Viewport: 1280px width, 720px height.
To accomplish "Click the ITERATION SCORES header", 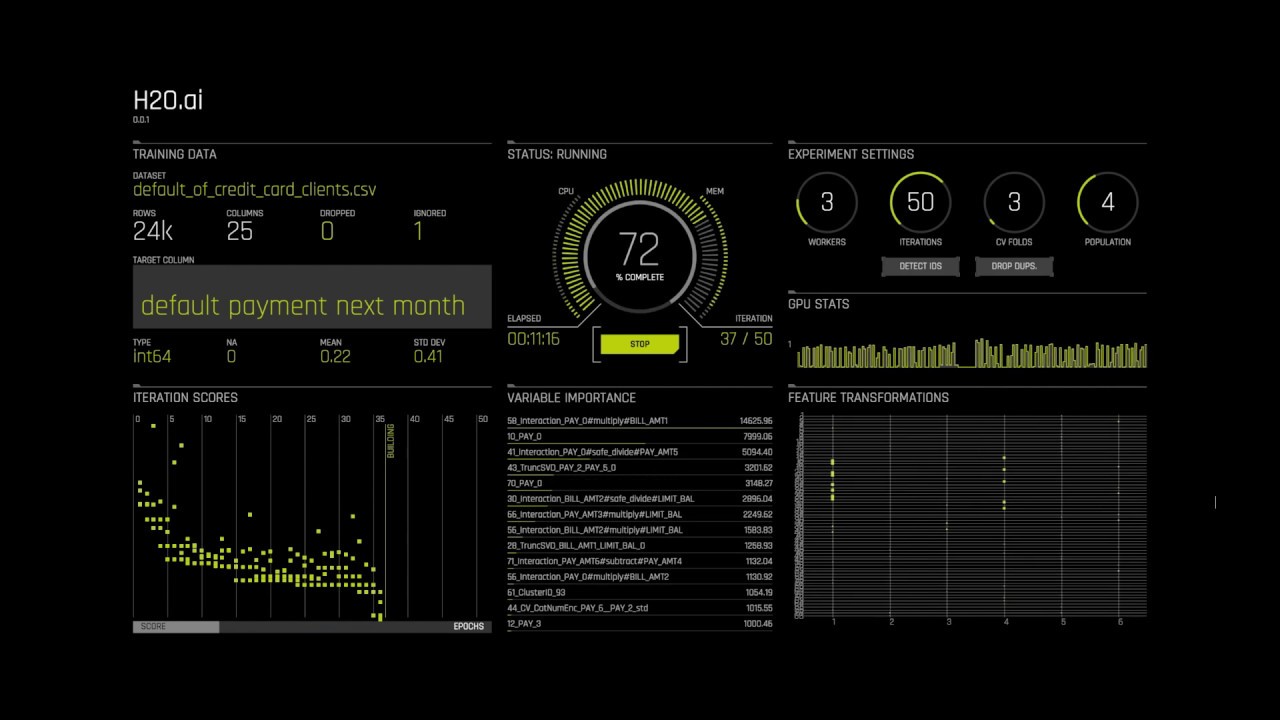I will coord(185,397).
